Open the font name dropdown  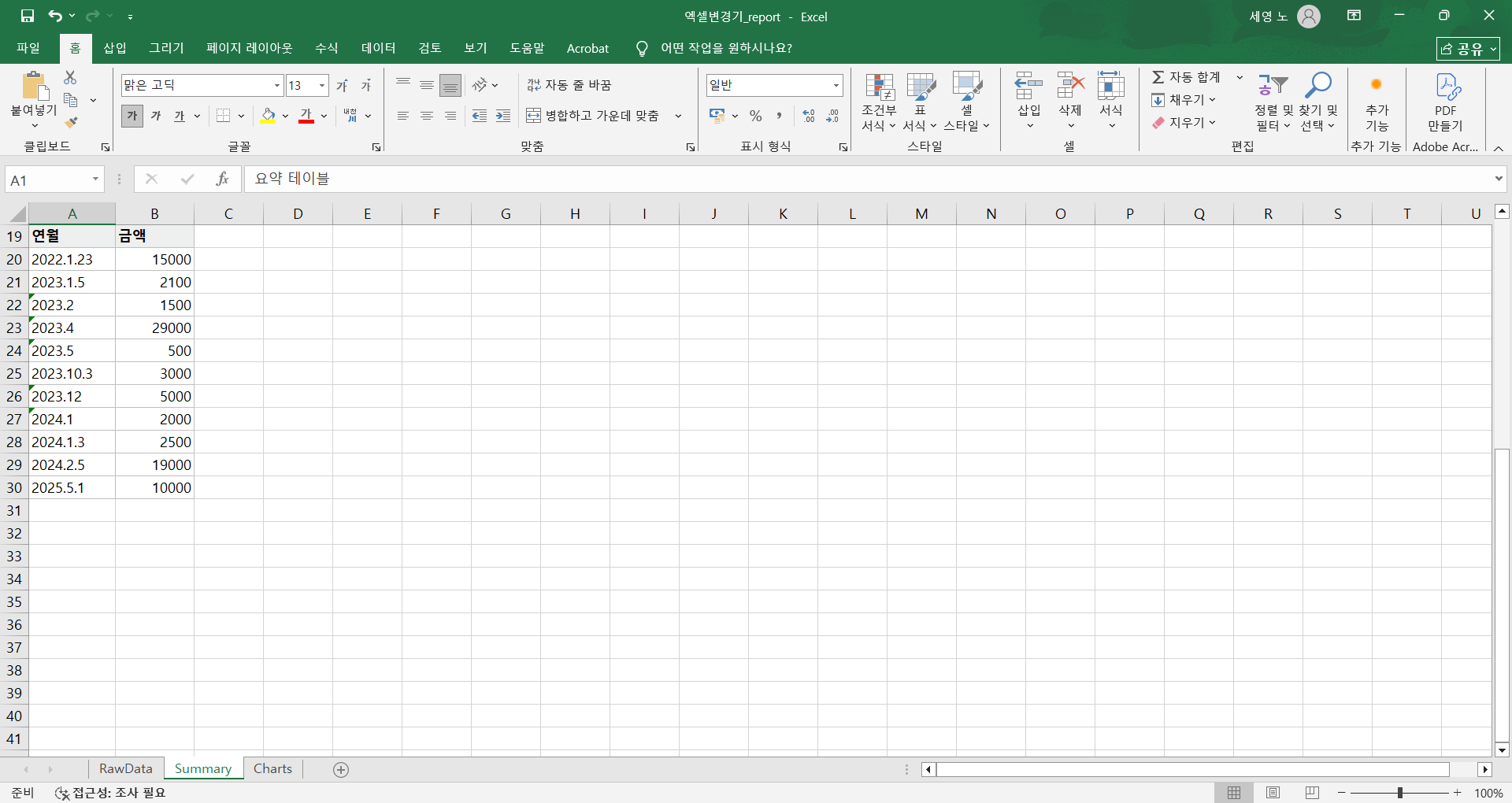(276, 85)
